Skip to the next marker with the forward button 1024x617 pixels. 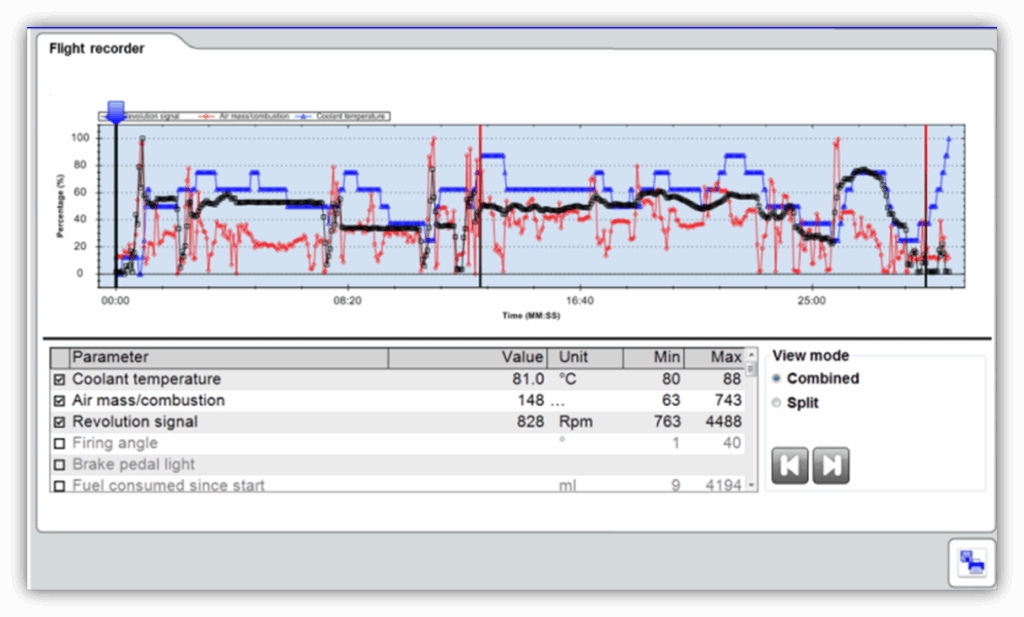click(x=830, y=466)
